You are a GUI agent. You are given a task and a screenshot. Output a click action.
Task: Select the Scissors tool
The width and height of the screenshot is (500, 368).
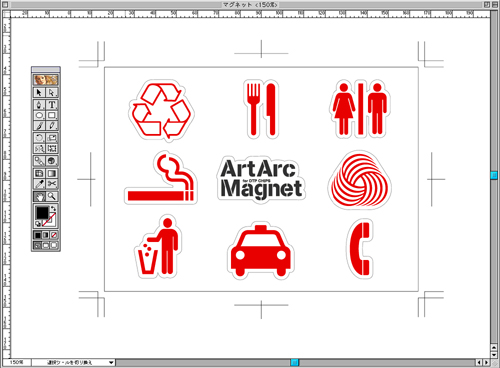click(52, 184)
